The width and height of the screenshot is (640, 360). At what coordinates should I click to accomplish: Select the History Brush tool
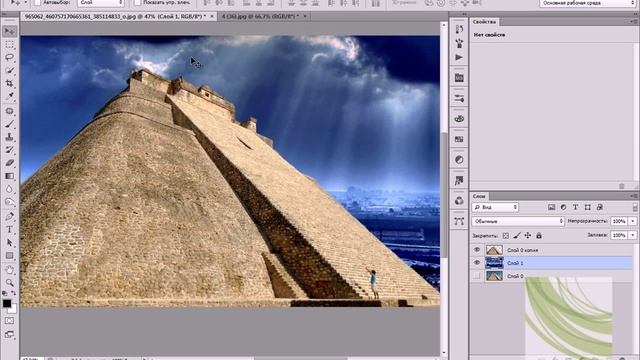tap(9, 150)
